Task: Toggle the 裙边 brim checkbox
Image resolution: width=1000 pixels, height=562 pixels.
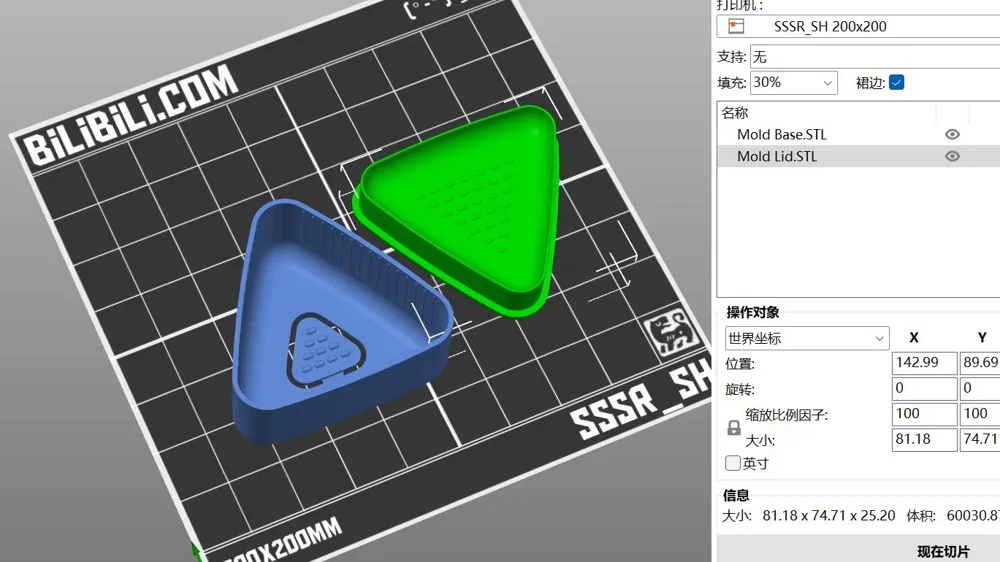Action: click(896, 82)
